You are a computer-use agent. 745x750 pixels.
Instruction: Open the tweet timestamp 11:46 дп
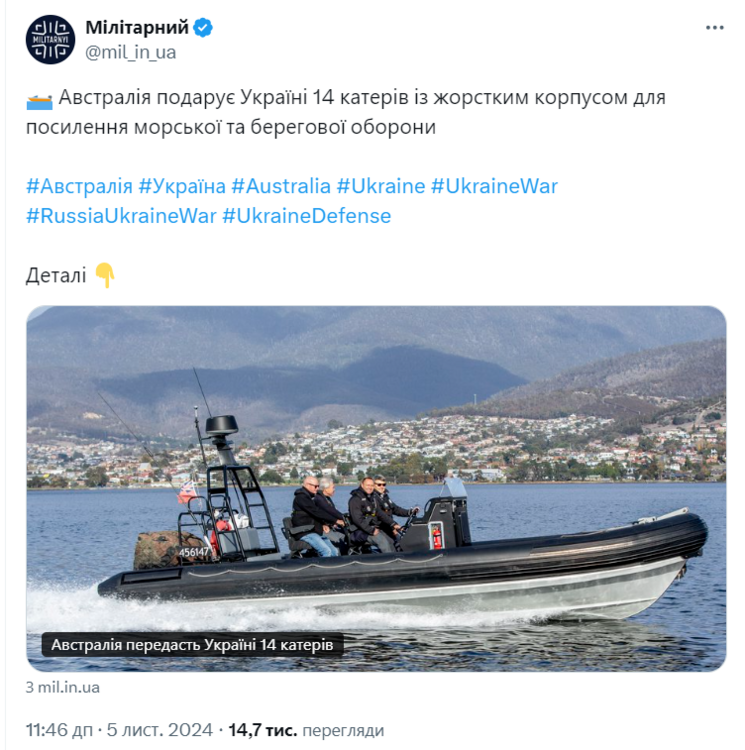[59, 730]
